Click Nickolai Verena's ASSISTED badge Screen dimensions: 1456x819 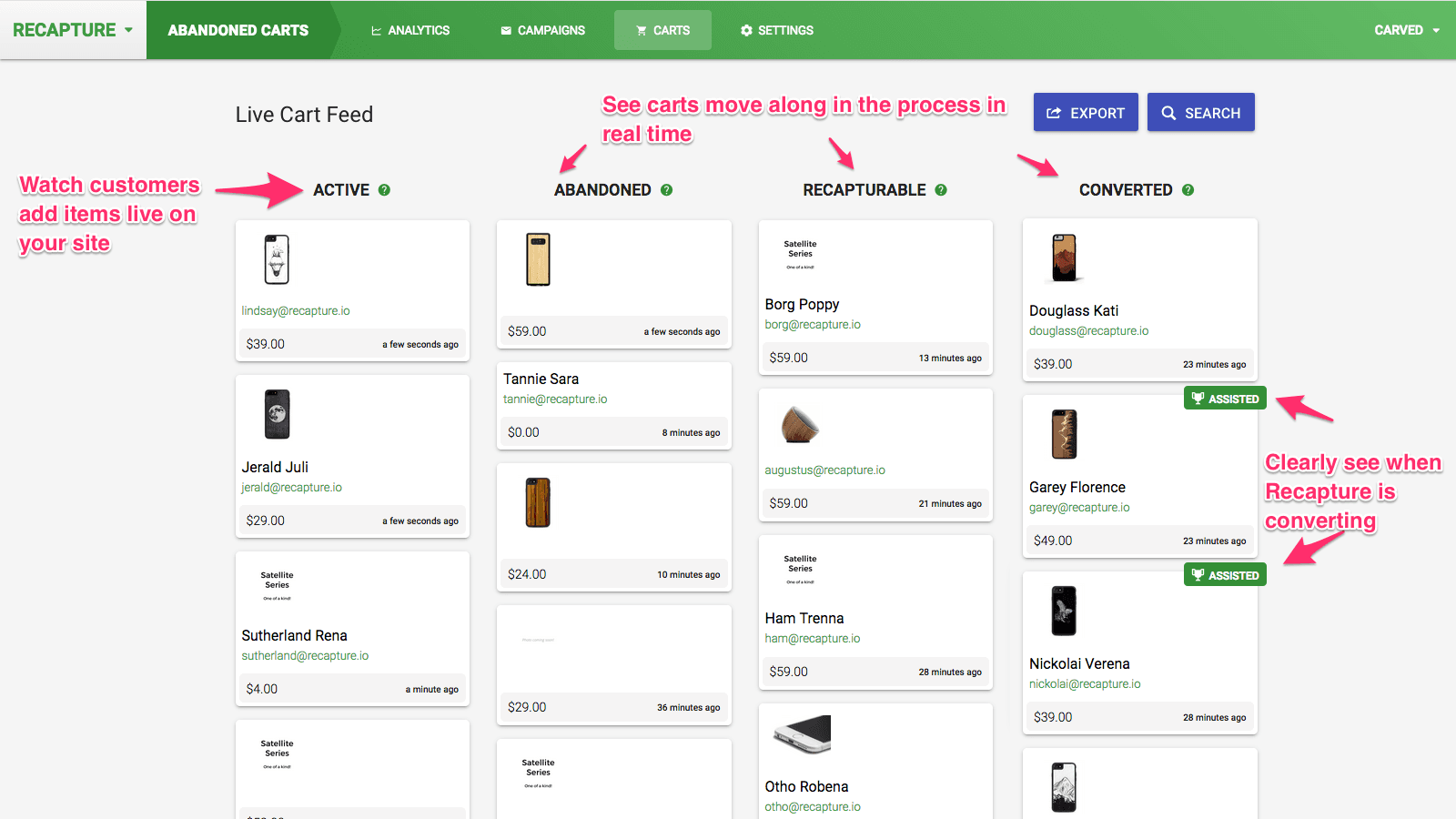pyautogui.click(x=1225, y=574)
